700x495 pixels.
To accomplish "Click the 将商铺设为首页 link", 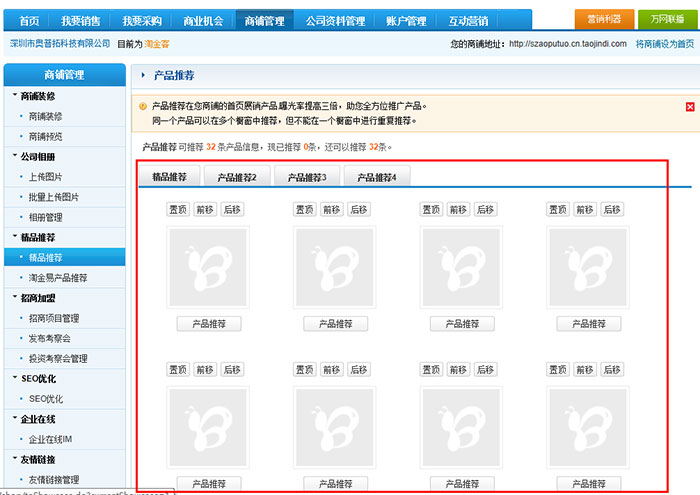I will (x=664, y=44).
